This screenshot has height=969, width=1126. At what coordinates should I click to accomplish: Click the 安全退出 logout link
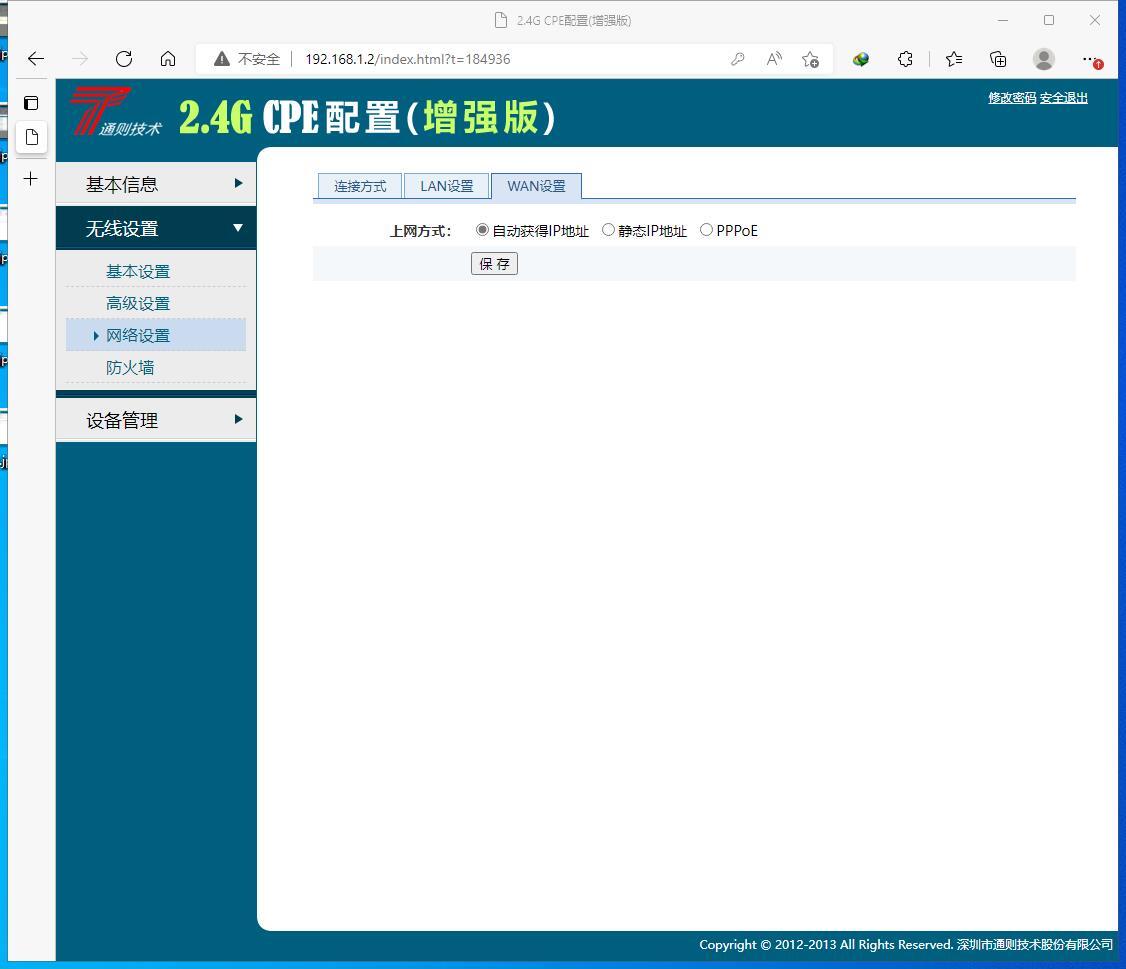click(1064, 98)
